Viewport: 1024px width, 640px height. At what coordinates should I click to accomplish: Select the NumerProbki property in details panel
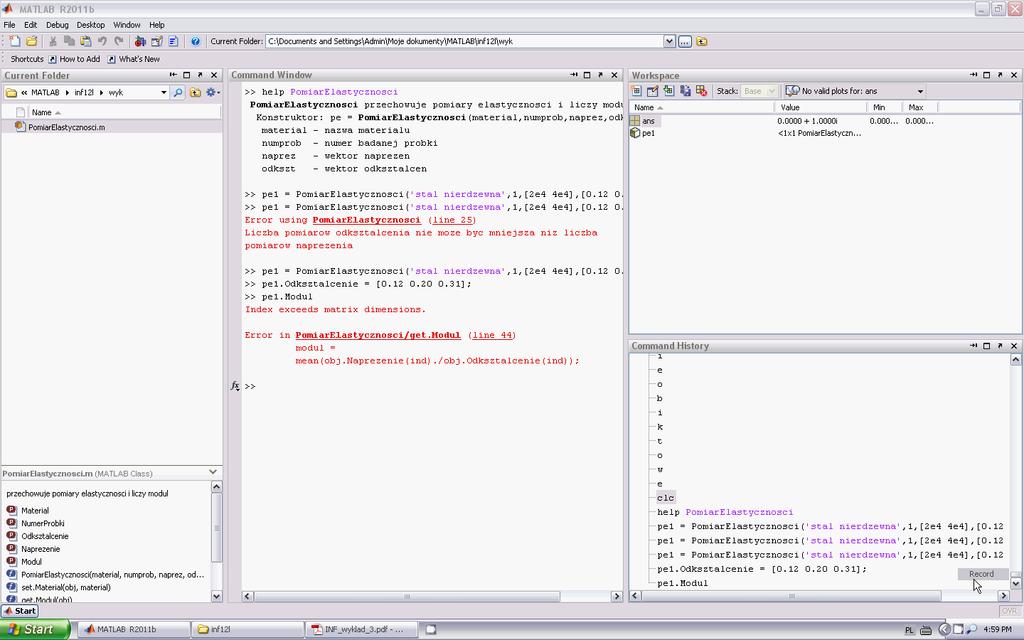click(x=42, y=523)
